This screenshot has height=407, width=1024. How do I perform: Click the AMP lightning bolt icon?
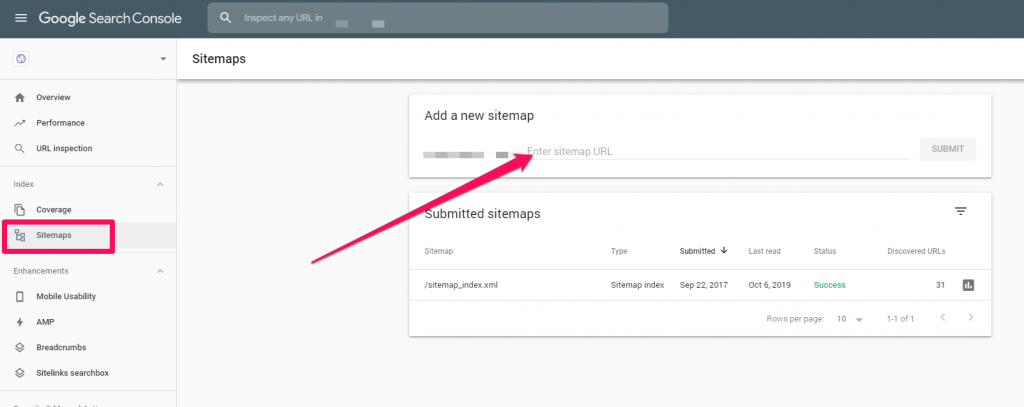20,322
